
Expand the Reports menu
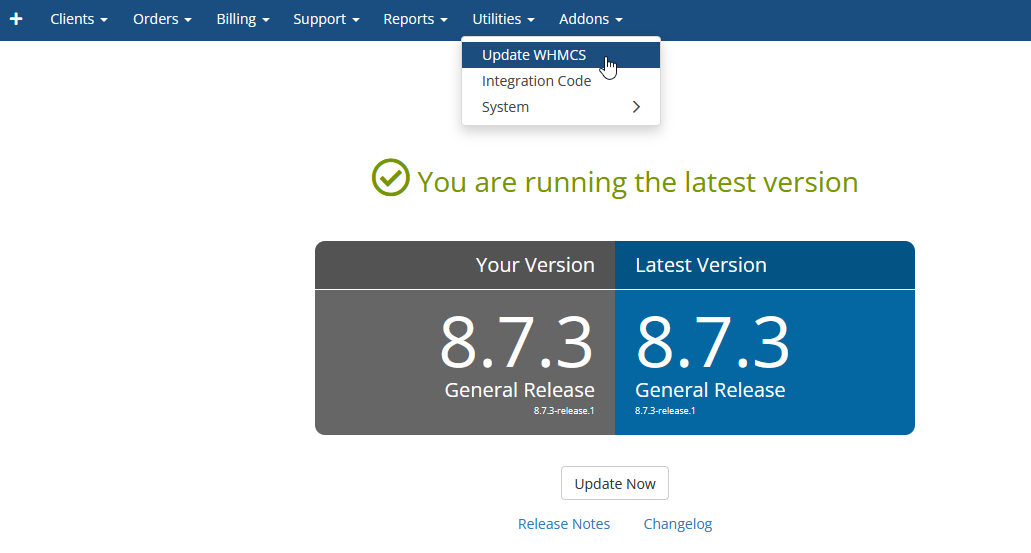coord(415,19)
